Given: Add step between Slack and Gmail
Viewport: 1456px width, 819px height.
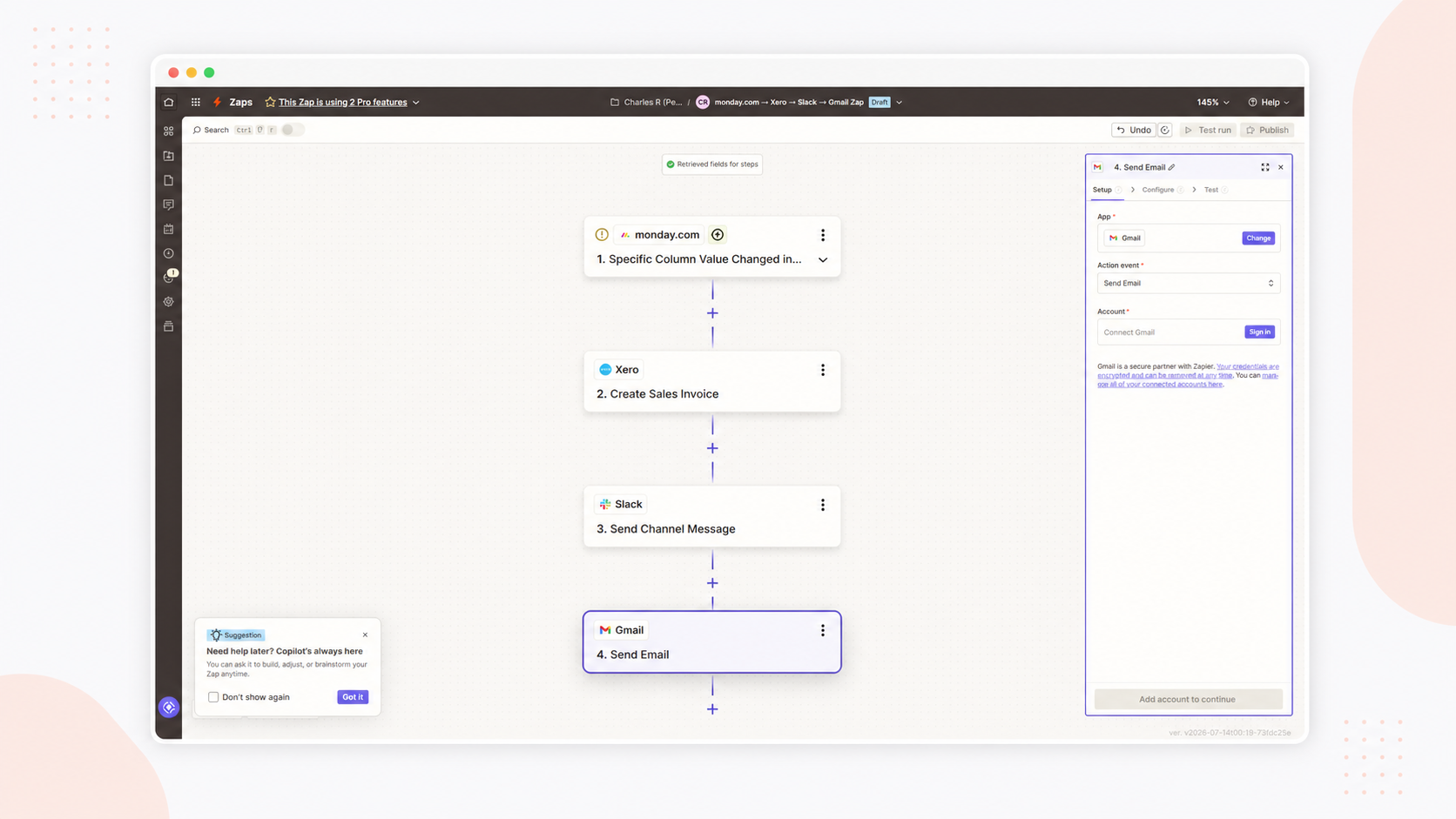Looking at the screenshot, I should coord(712,583).
